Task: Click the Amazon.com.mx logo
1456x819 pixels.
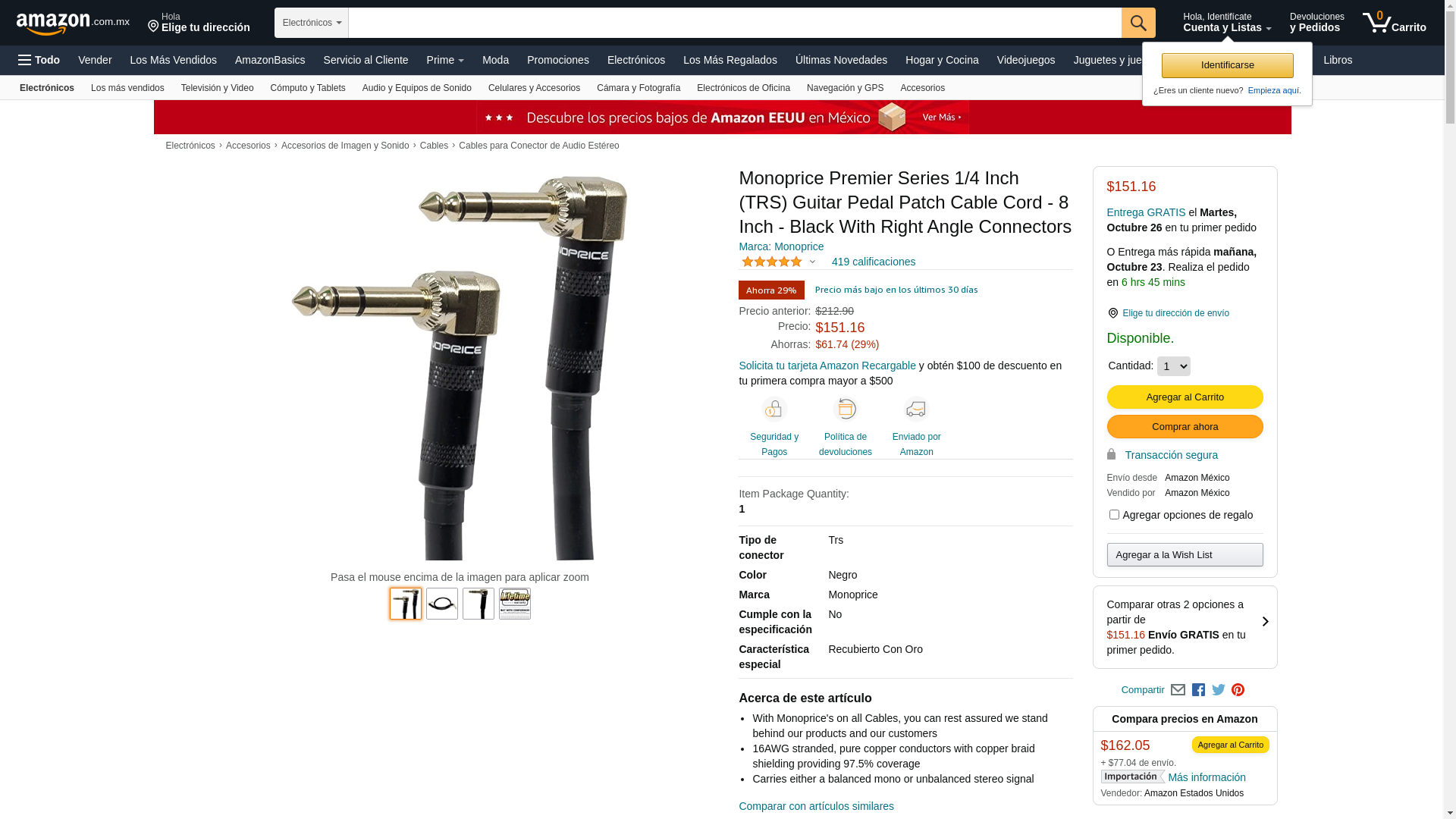Action: (x=73, y=24)
